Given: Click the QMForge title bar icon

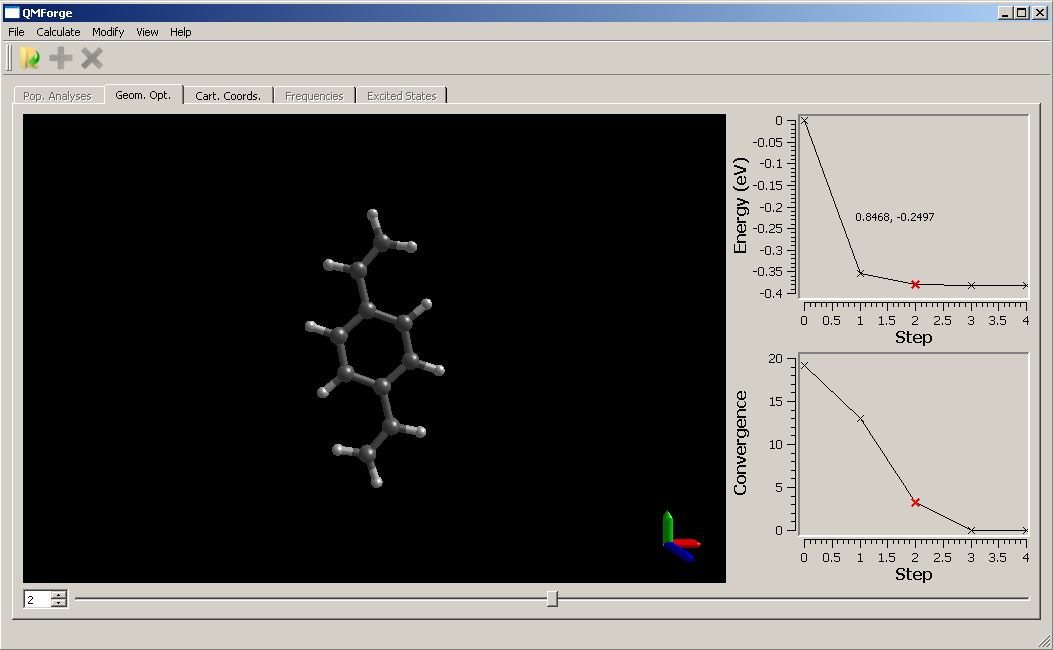Looking at the screenshot, I should pyautogui.click(x=12, y=13).
